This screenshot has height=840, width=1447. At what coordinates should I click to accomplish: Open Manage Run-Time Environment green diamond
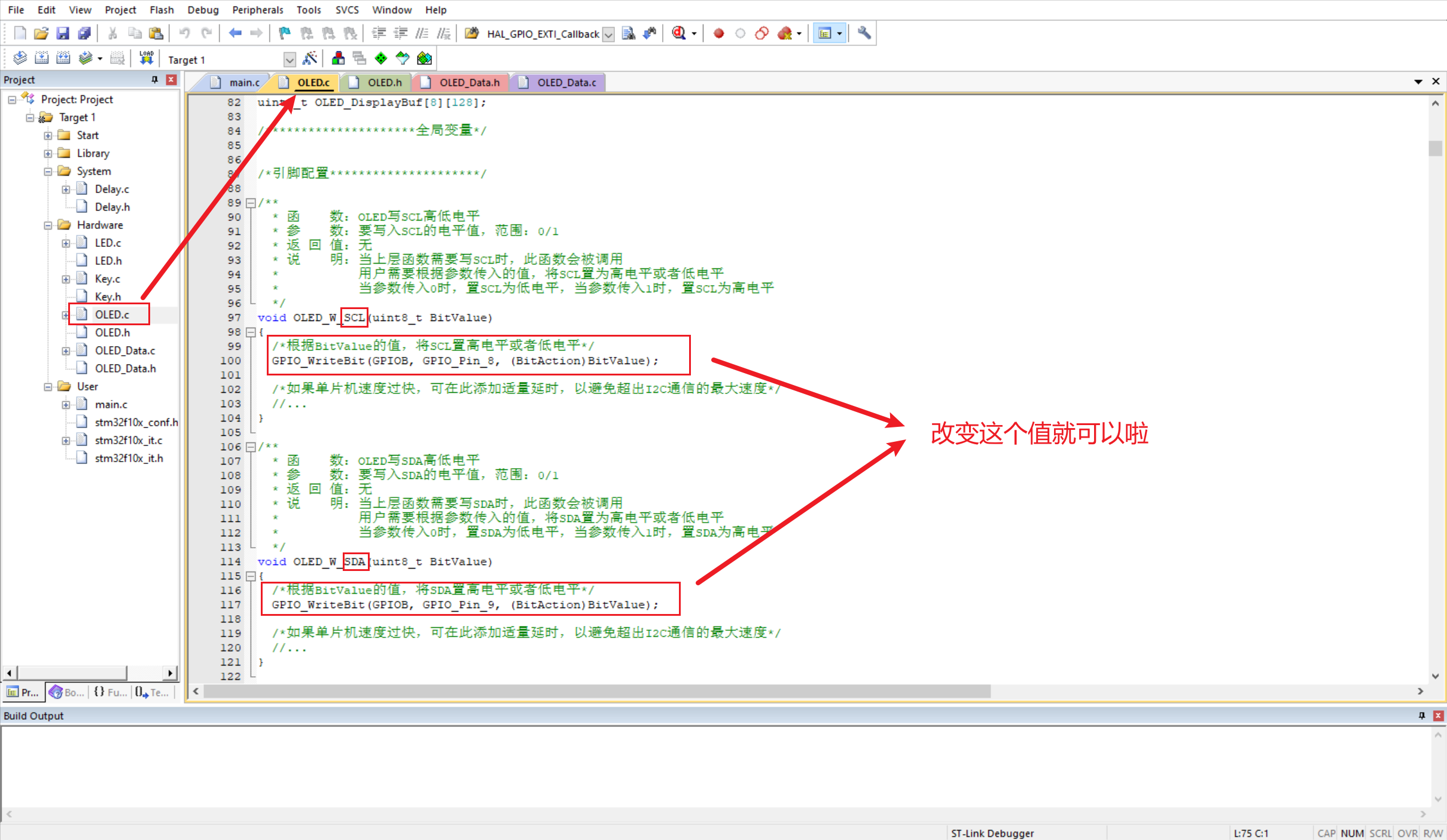381,59
